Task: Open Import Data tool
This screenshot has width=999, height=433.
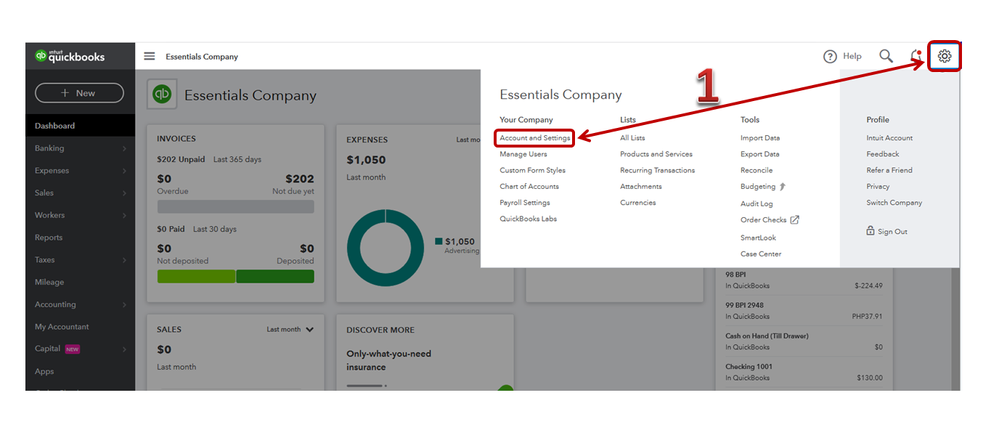Action: click(x=760, y=138)
